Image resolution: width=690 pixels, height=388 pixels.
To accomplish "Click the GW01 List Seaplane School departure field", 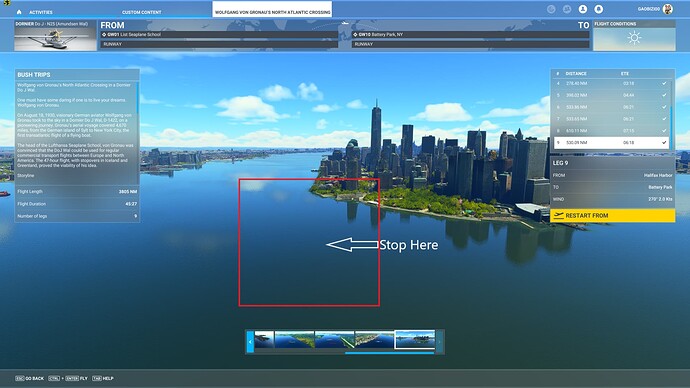I will tap(219, 34).
